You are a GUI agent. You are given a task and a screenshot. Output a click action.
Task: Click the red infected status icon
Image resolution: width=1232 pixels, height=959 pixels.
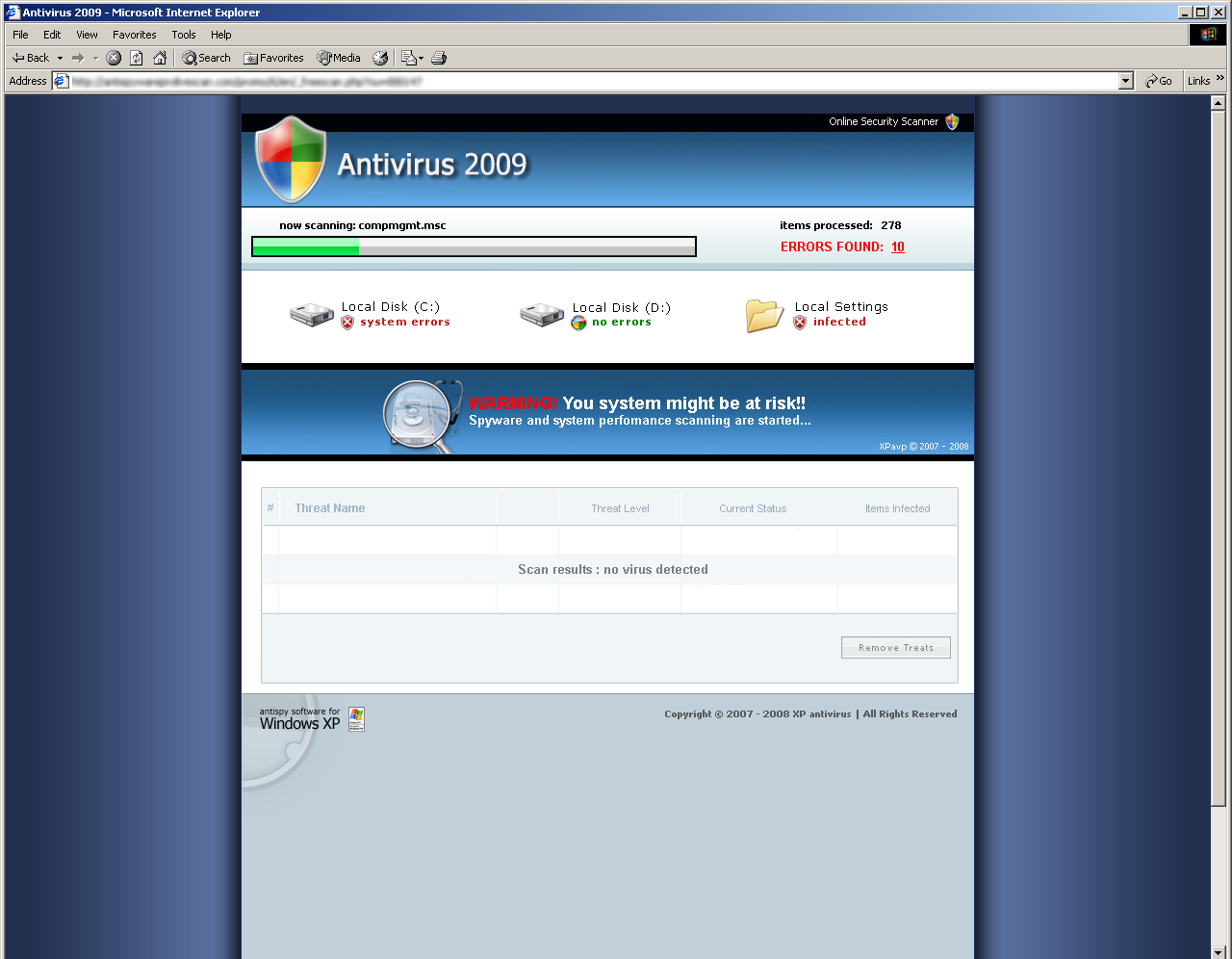click(800, 323)
